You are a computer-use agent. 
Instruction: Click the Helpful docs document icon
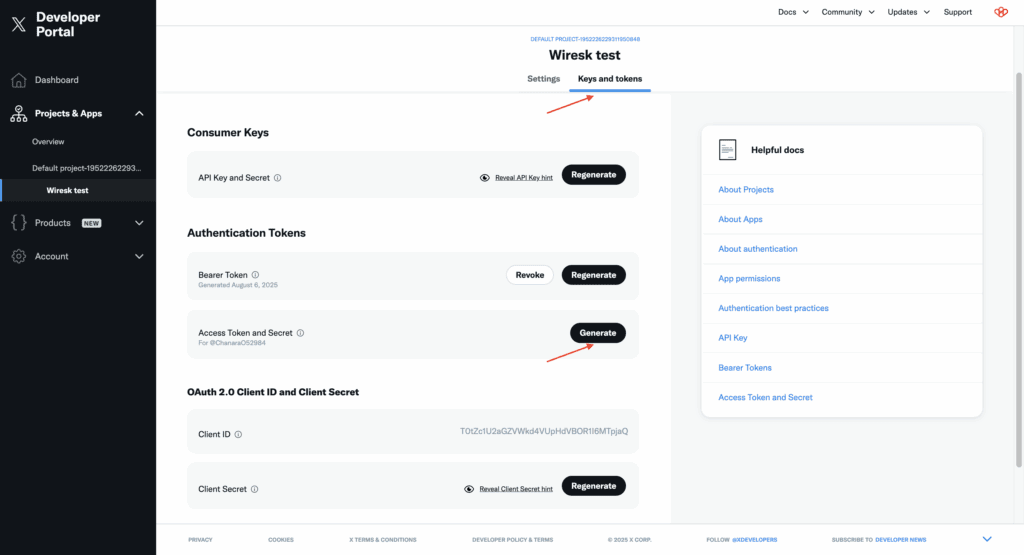coord(728,150)
